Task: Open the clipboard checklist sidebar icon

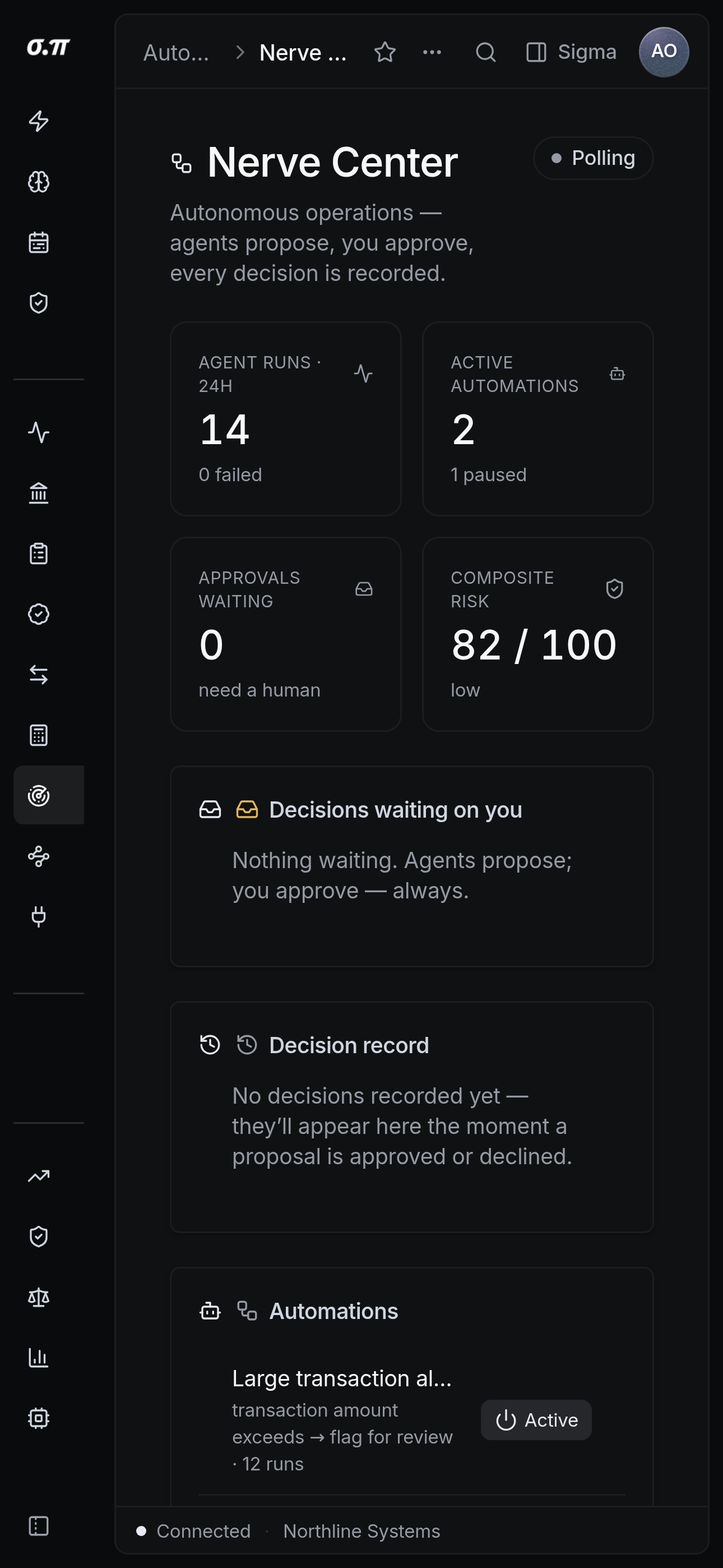Action: coord(38,554)
